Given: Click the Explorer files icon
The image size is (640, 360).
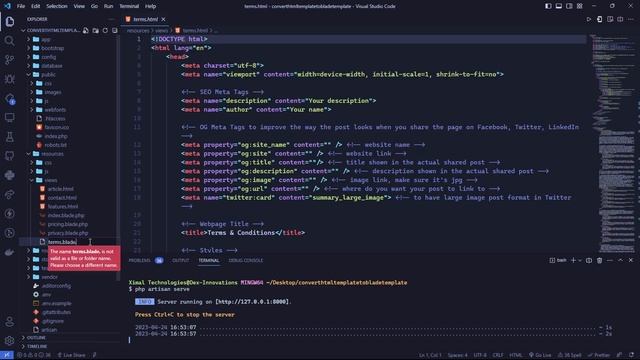Looking at the screenshot, I should (x=9, y=21).
